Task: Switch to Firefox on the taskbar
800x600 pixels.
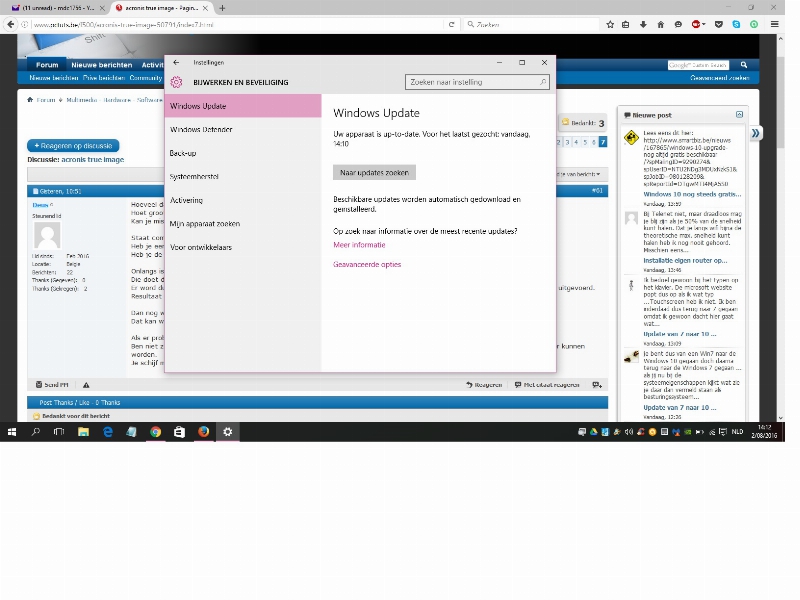Action: [204, 432]
